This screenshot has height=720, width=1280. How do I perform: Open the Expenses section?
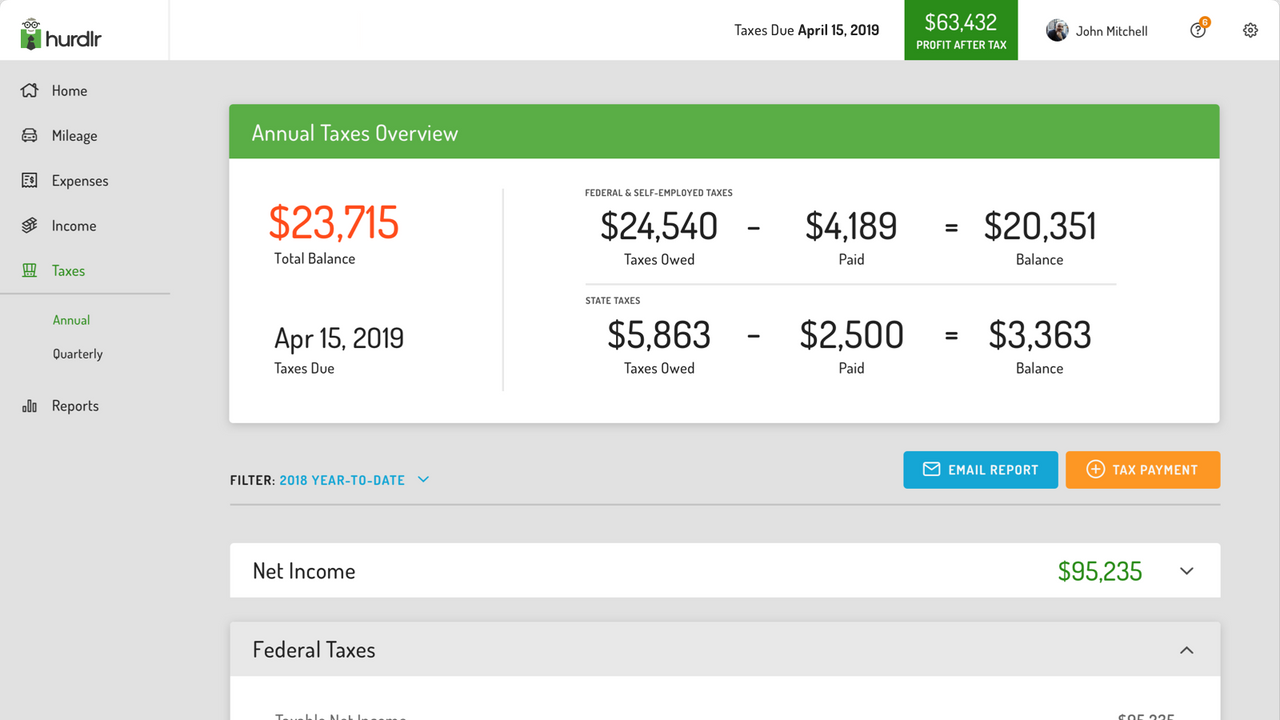[x=30, y=180]
